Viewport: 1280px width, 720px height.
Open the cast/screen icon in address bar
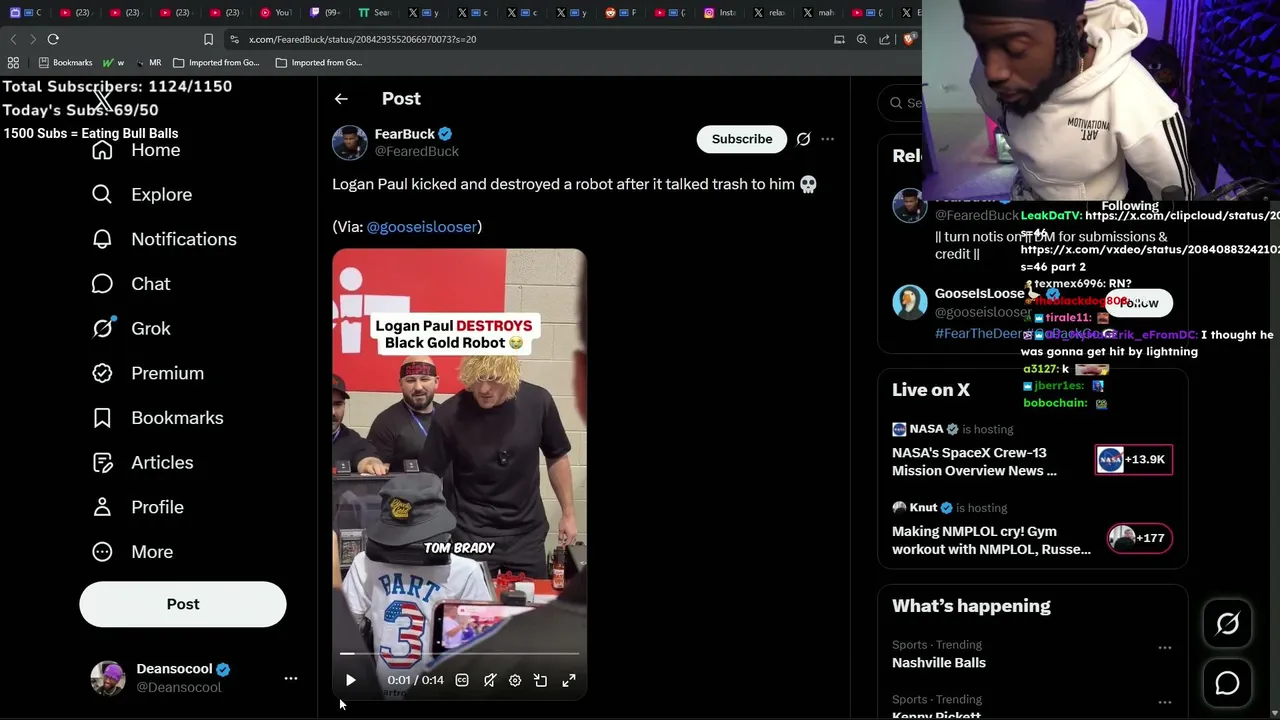pos(839,39)
